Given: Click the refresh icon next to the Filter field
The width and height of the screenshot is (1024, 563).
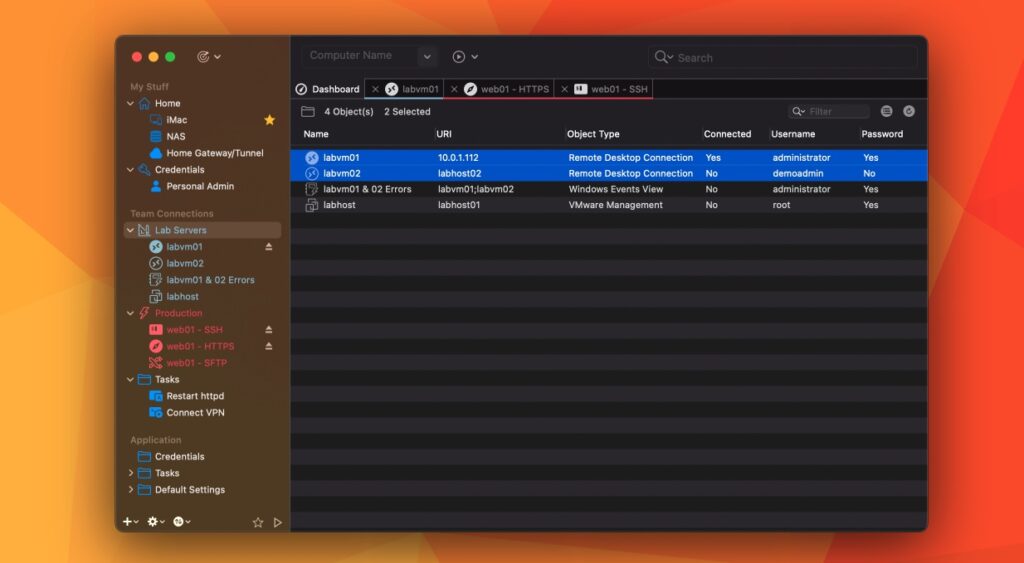Looking at the screenshot, I should tap(909, 112).
